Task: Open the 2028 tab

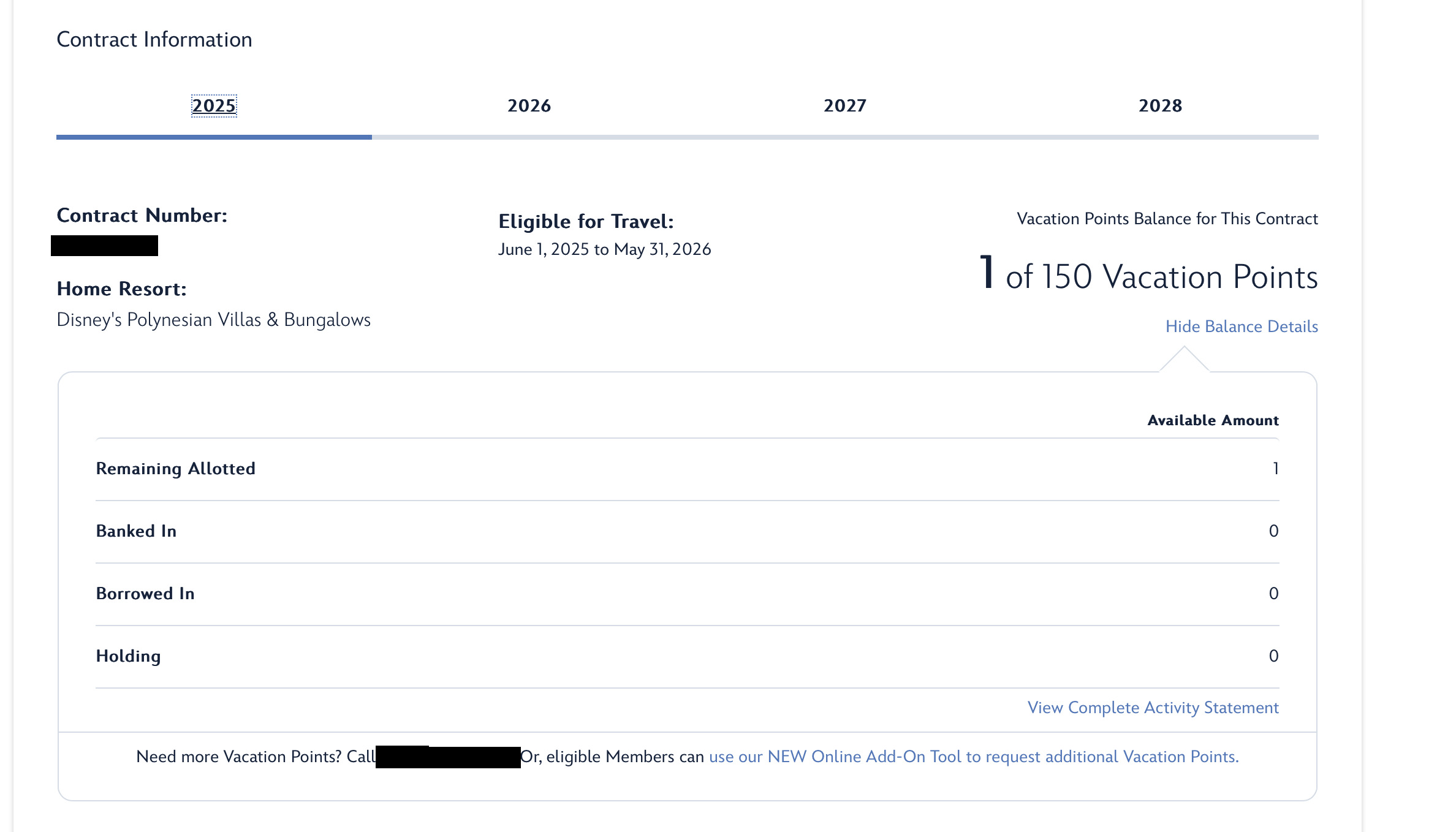Action: 1160,106
